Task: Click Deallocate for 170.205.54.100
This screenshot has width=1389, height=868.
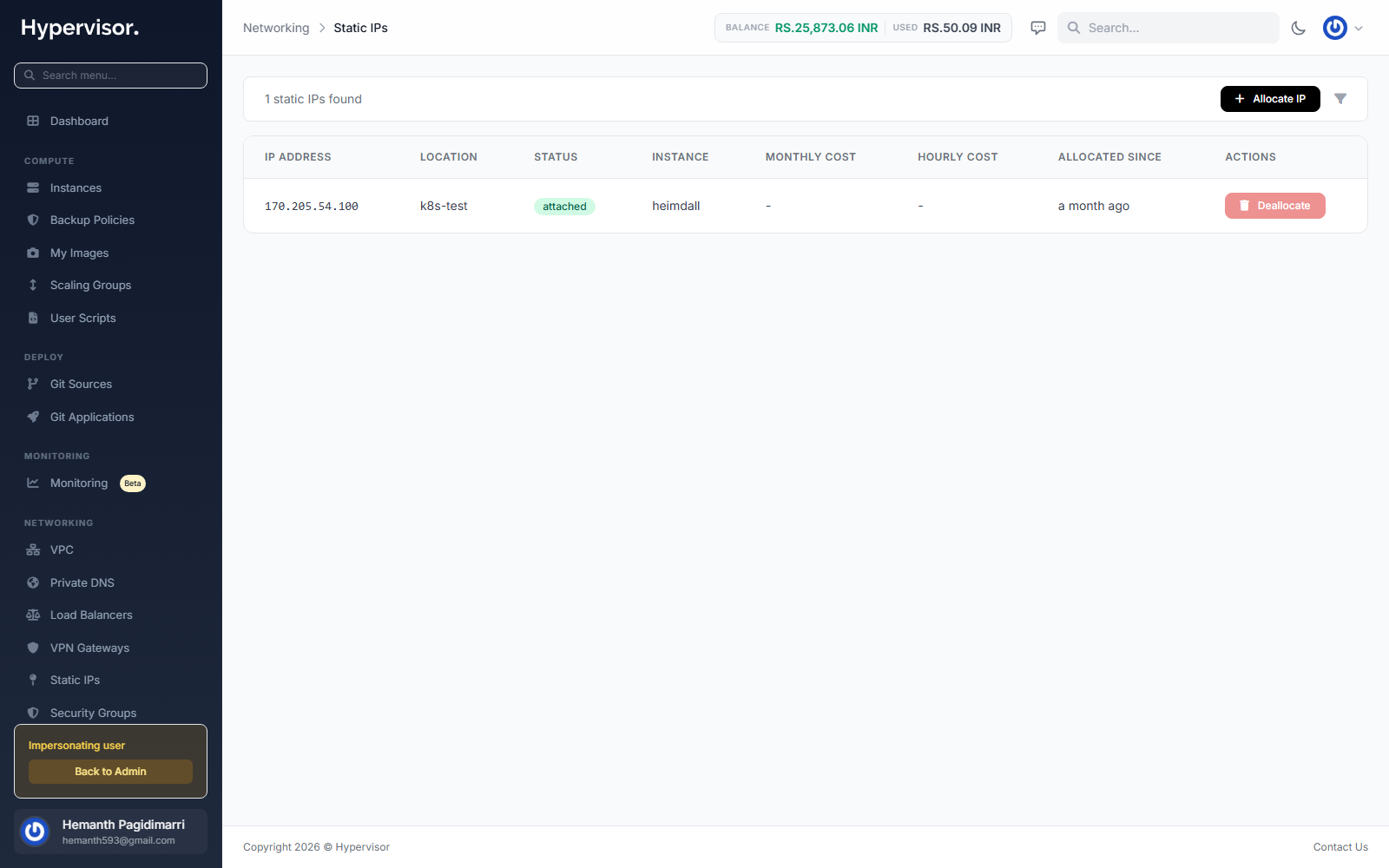Action: pos(1274,206)
